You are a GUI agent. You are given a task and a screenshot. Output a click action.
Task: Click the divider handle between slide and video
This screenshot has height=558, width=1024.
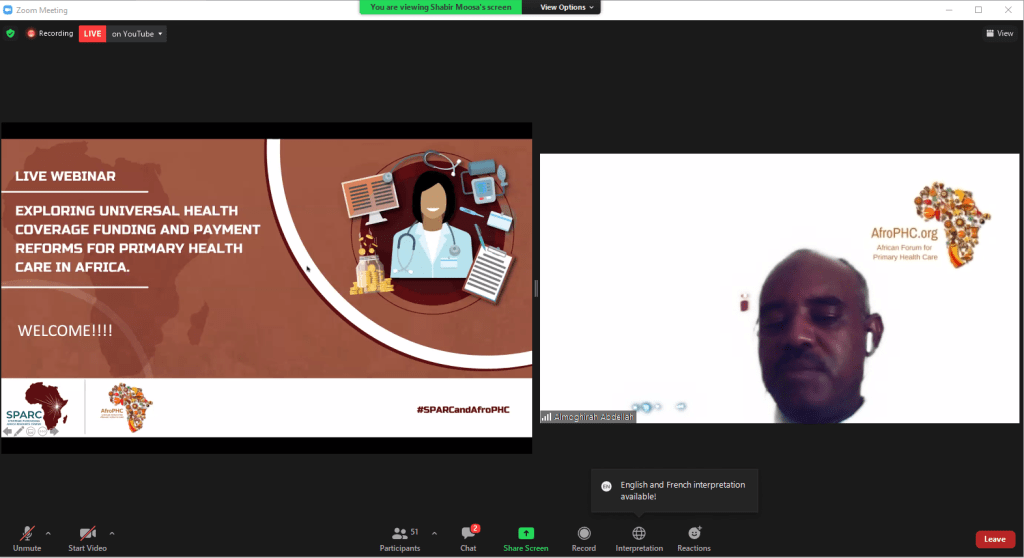click(x=536, y=288)
